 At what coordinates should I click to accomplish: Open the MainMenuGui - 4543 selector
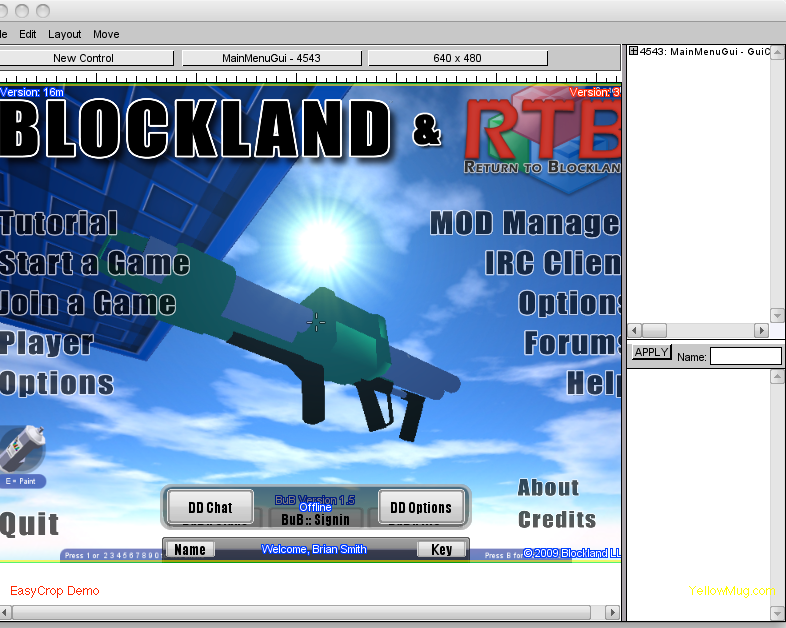click(271, 58)
